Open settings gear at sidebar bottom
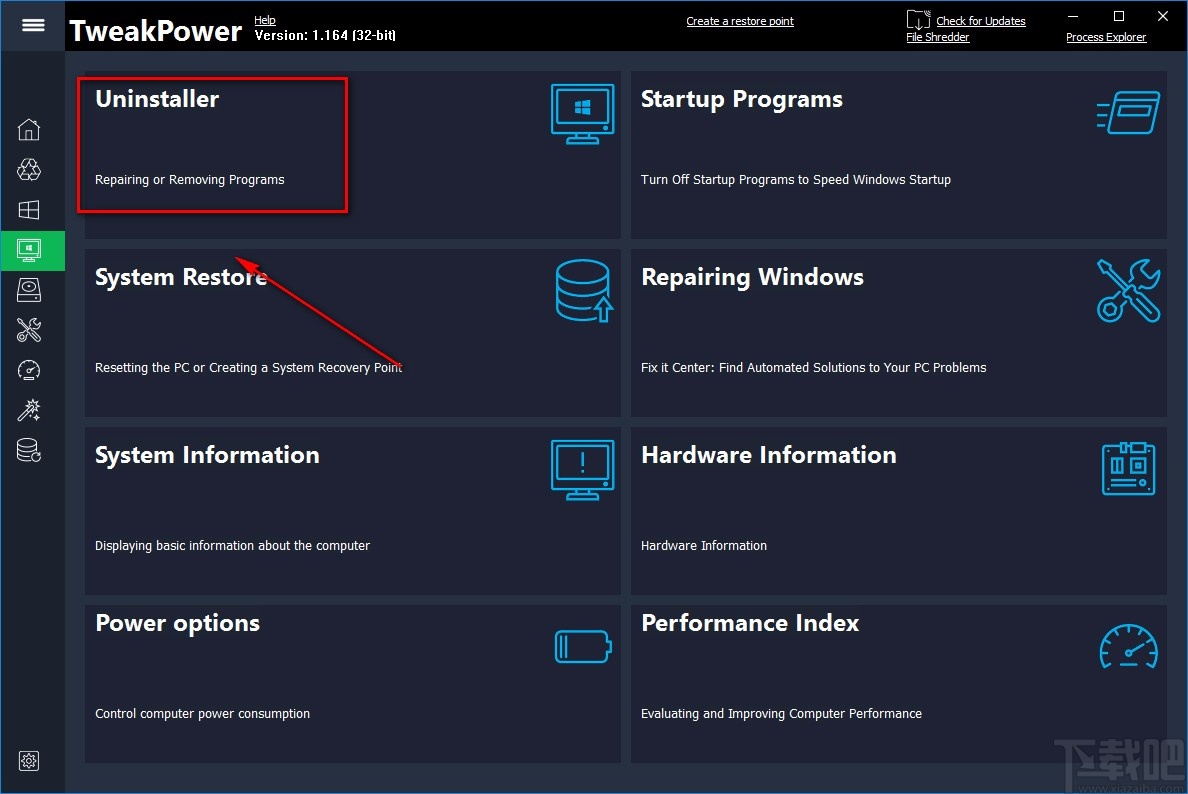Image resolution: width=1188 pixels, height=794 pixels. (29, 761)
